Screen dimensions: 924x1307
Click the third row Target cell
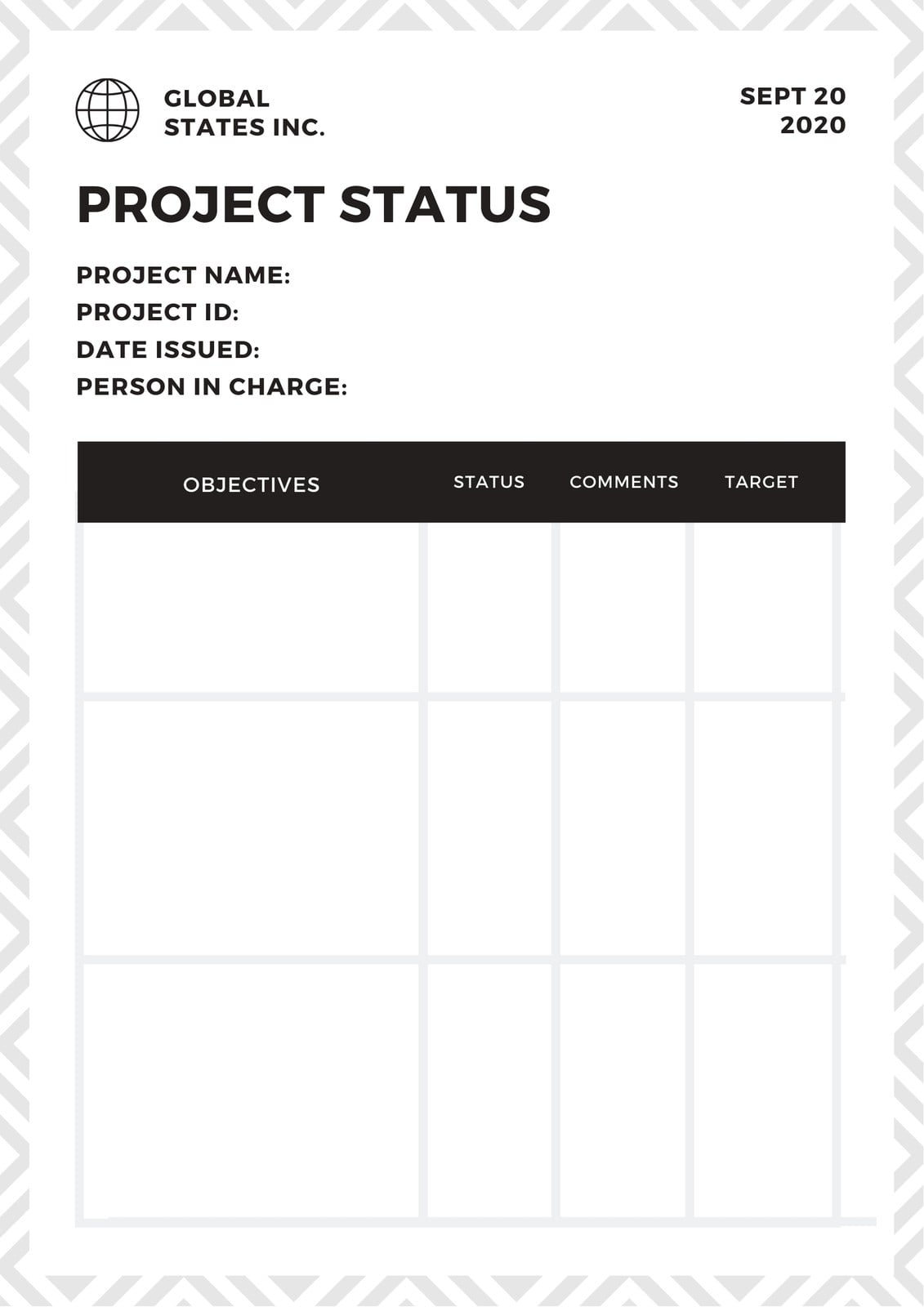tap(763, 1091)
